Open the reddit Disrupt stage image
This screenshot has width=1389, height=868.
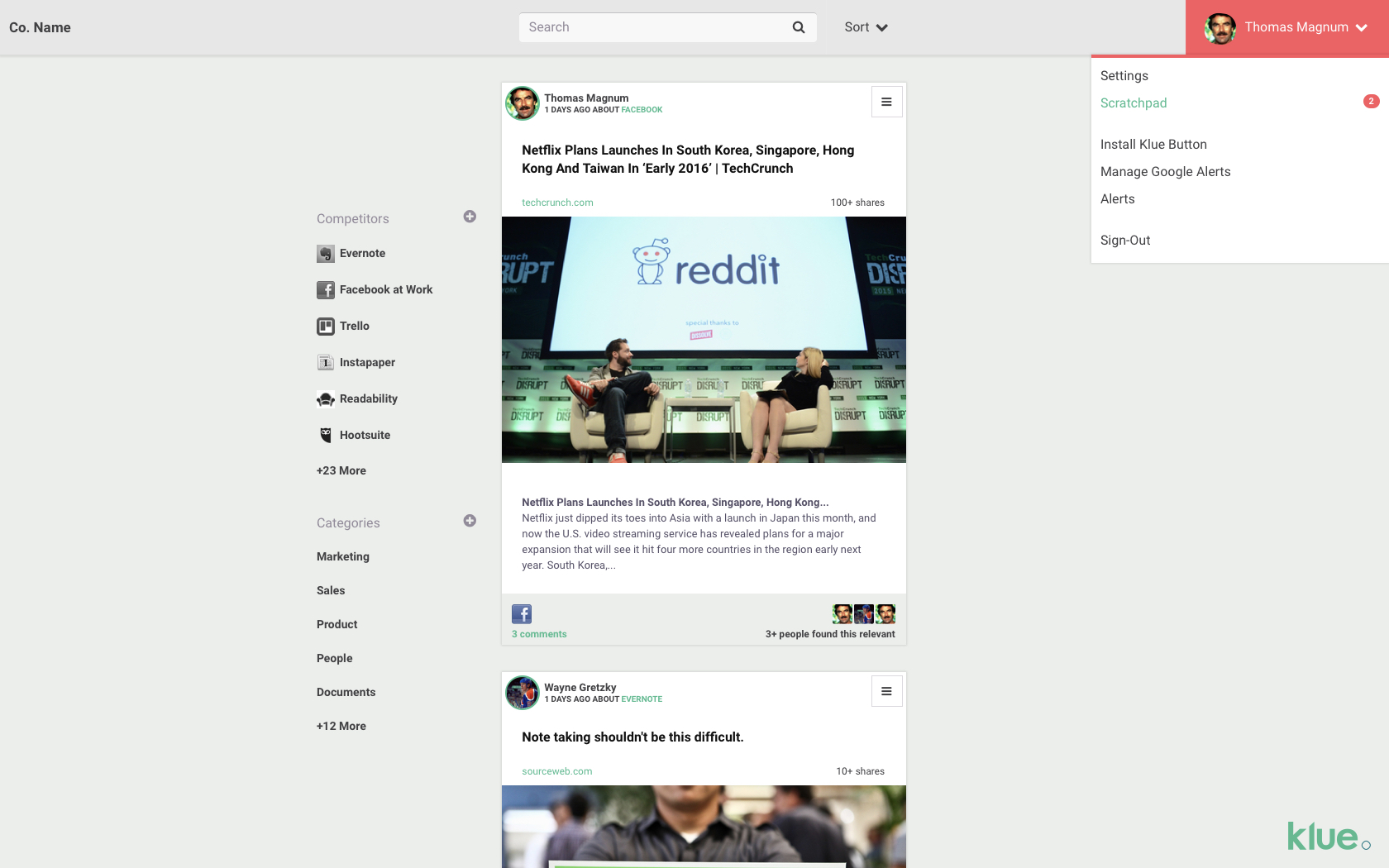(704, 340)
